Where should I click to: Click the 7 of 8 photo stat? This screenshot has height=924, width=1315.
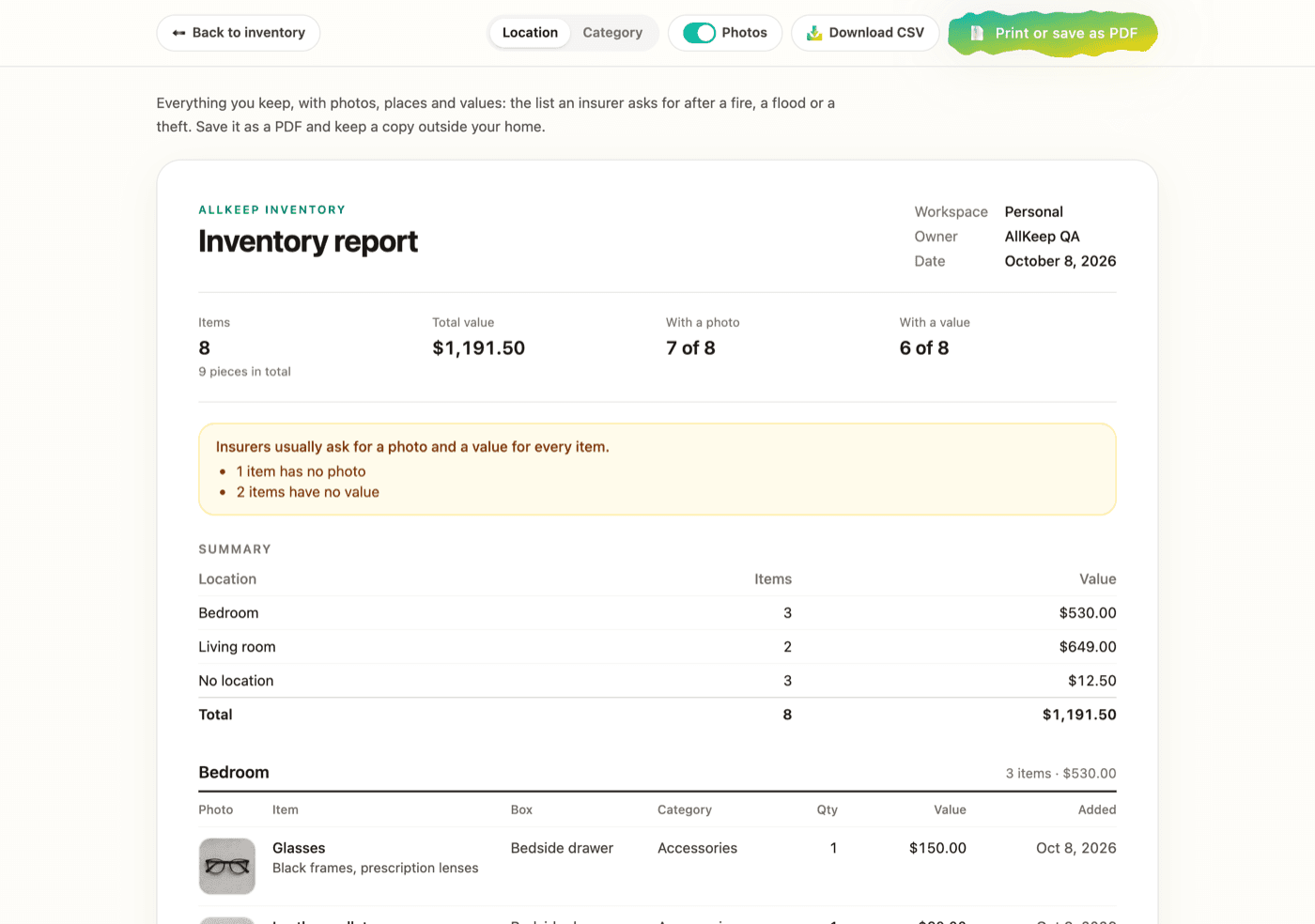tap(690, 348)
